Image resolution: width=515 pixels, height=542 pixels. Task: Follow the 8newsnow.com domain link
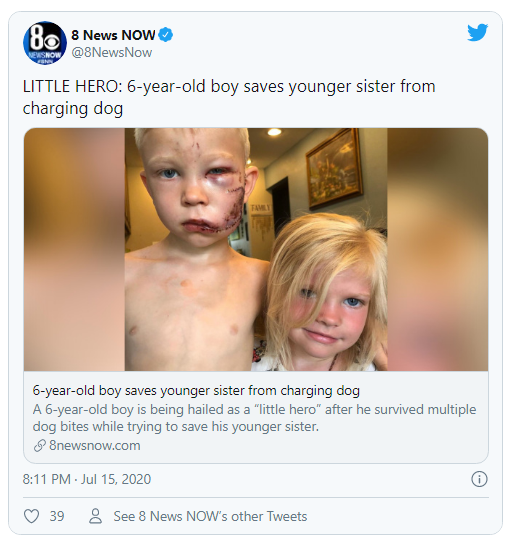click(x=95, y=446)
